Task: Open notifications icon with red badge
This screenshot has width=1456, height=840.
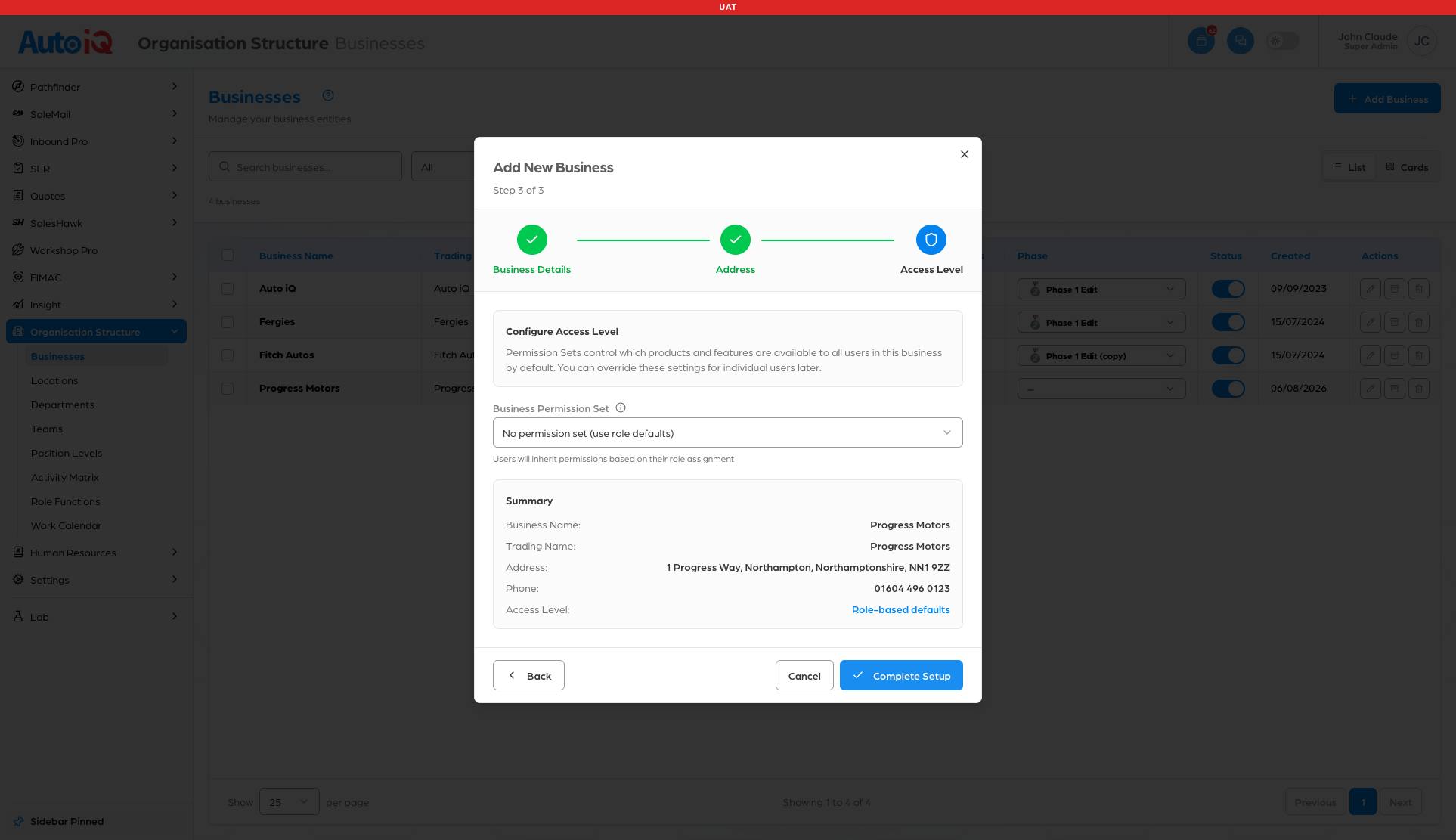Action: click(1201, 41)
